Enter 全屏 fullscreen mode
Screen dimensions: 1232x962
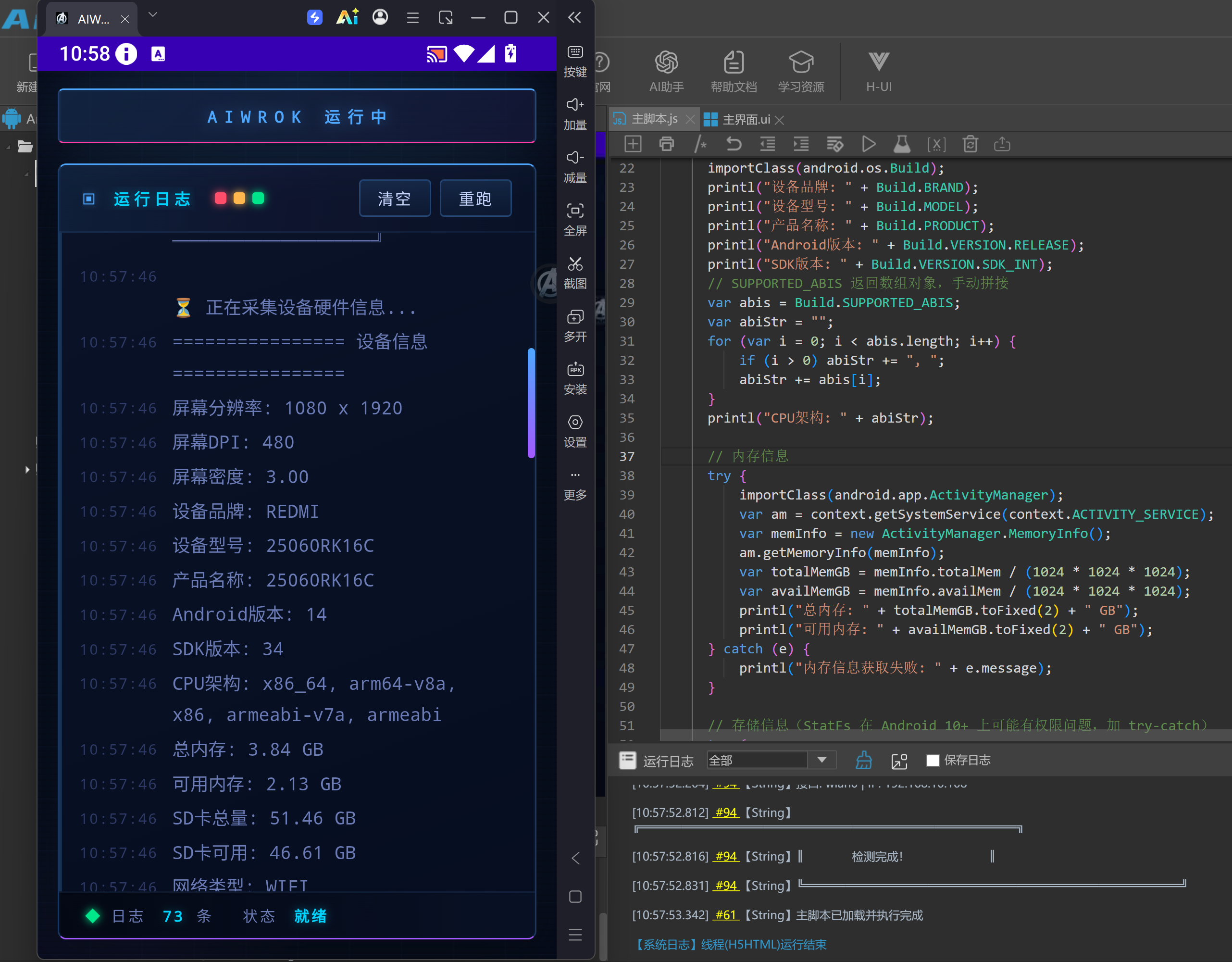click(575, 220)
